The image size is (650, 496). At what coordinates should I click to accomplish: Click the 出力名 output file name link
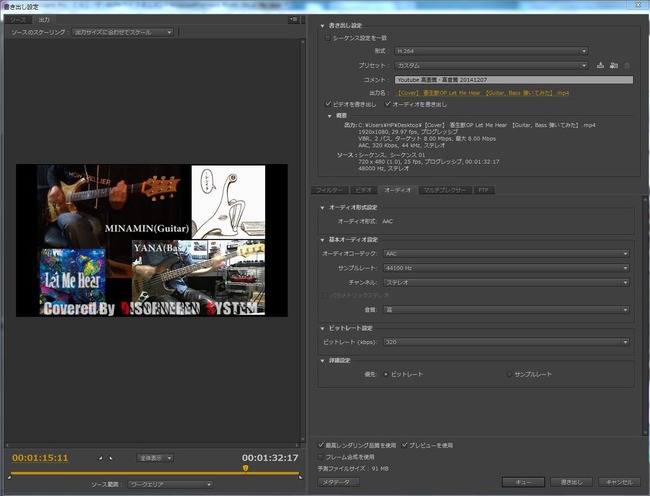(x=483, y=93)
